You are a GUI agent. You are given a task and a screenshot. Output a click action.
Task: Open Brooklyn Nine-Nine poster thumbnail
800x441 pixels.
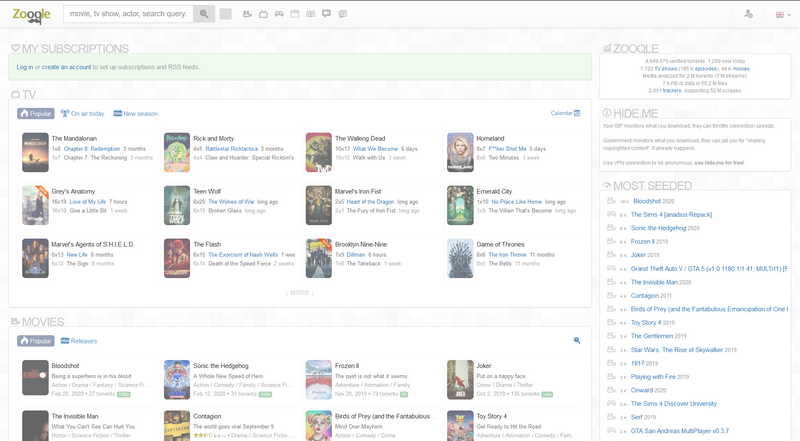(319, 258)
